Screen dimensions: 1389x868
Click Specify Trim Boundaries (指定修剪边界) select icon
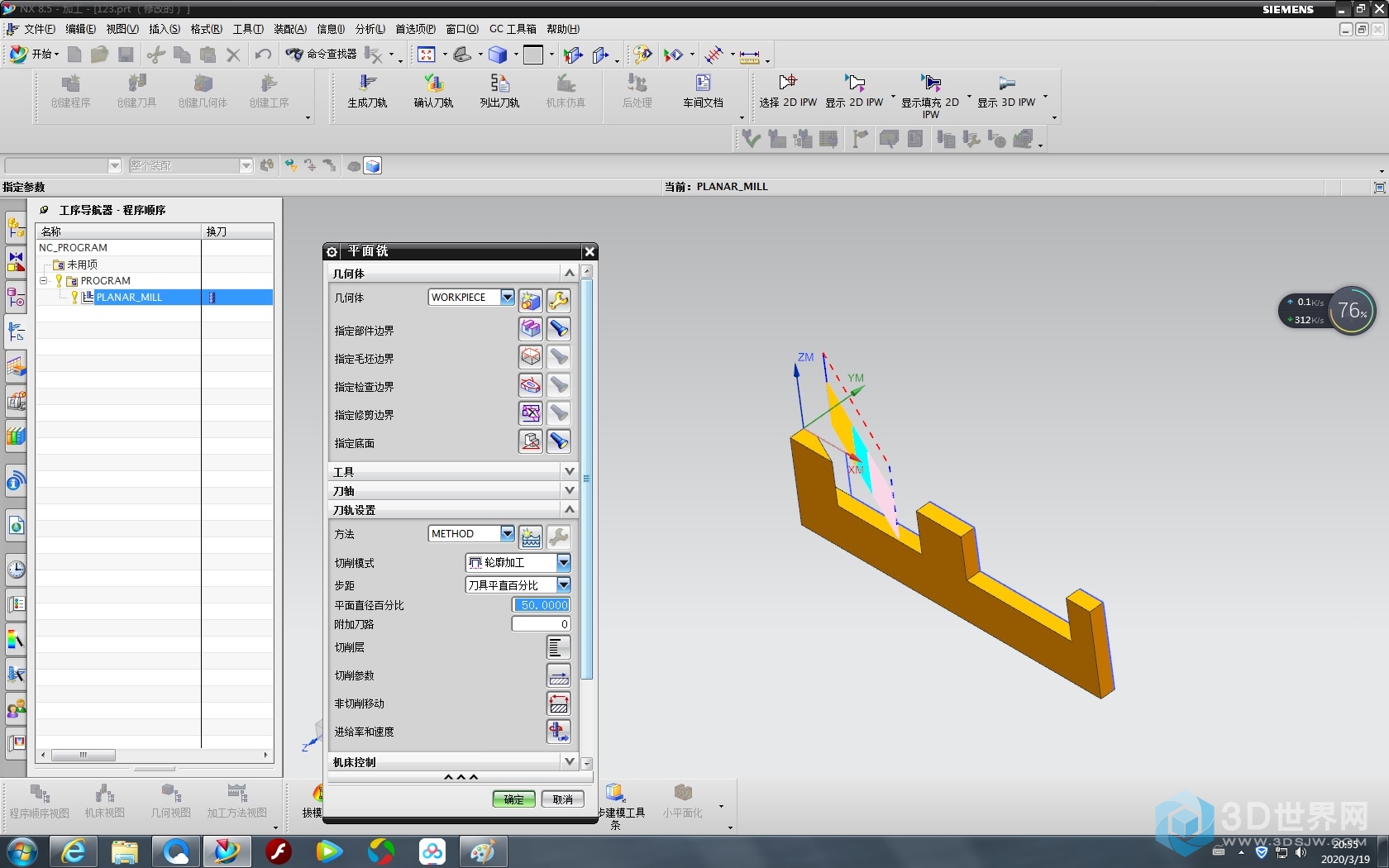coord(531,413)
